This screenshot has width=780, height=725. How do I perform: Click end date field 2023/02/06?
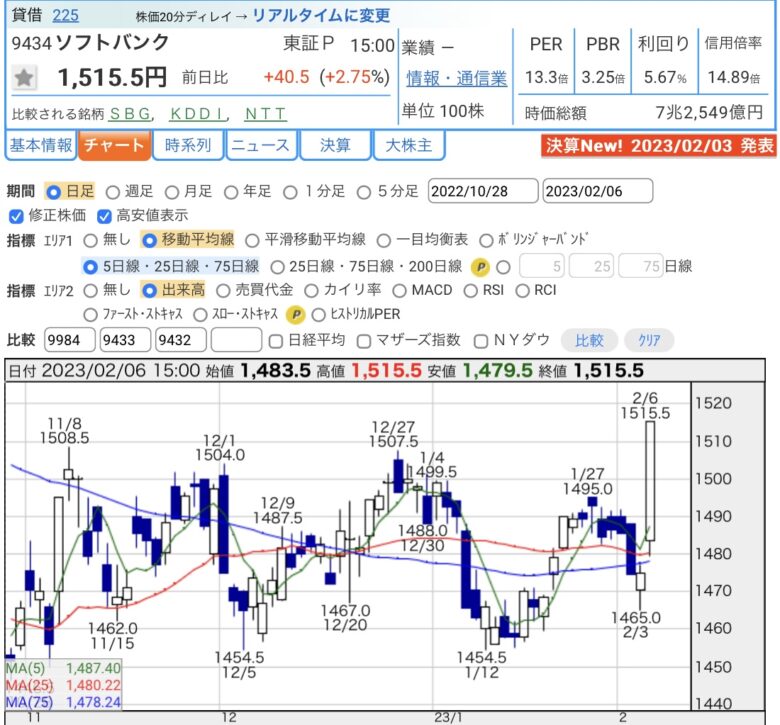coord(597,191)
